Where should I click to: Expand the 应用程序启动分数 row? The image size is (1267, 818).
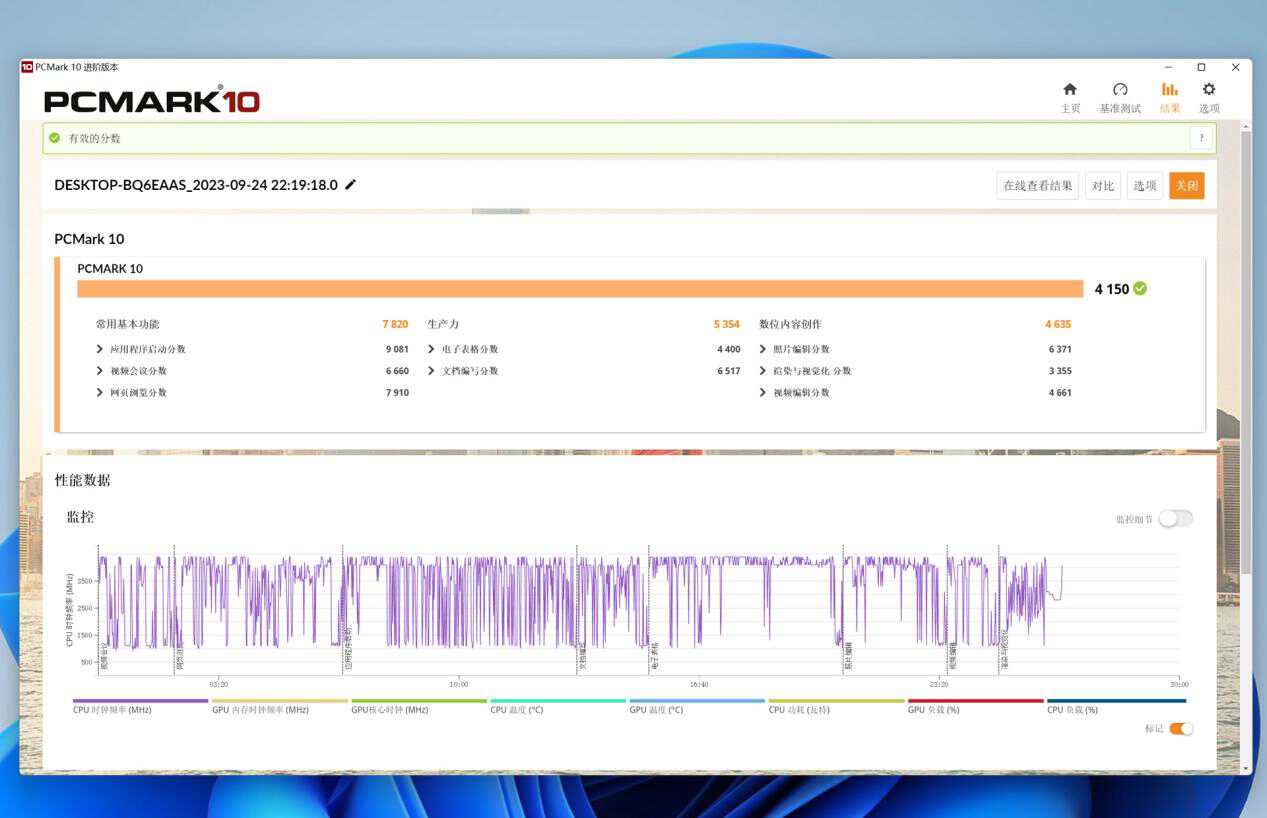[x=100, y=349]
